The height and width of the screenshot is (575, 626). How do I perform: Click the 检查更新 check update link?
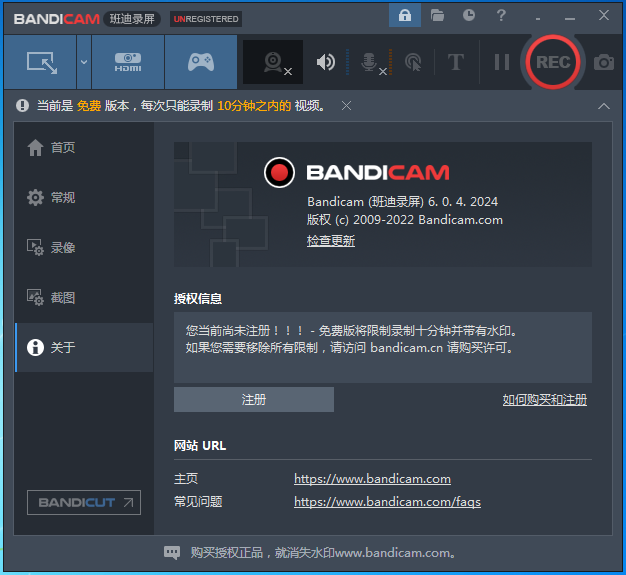(331, 241)
